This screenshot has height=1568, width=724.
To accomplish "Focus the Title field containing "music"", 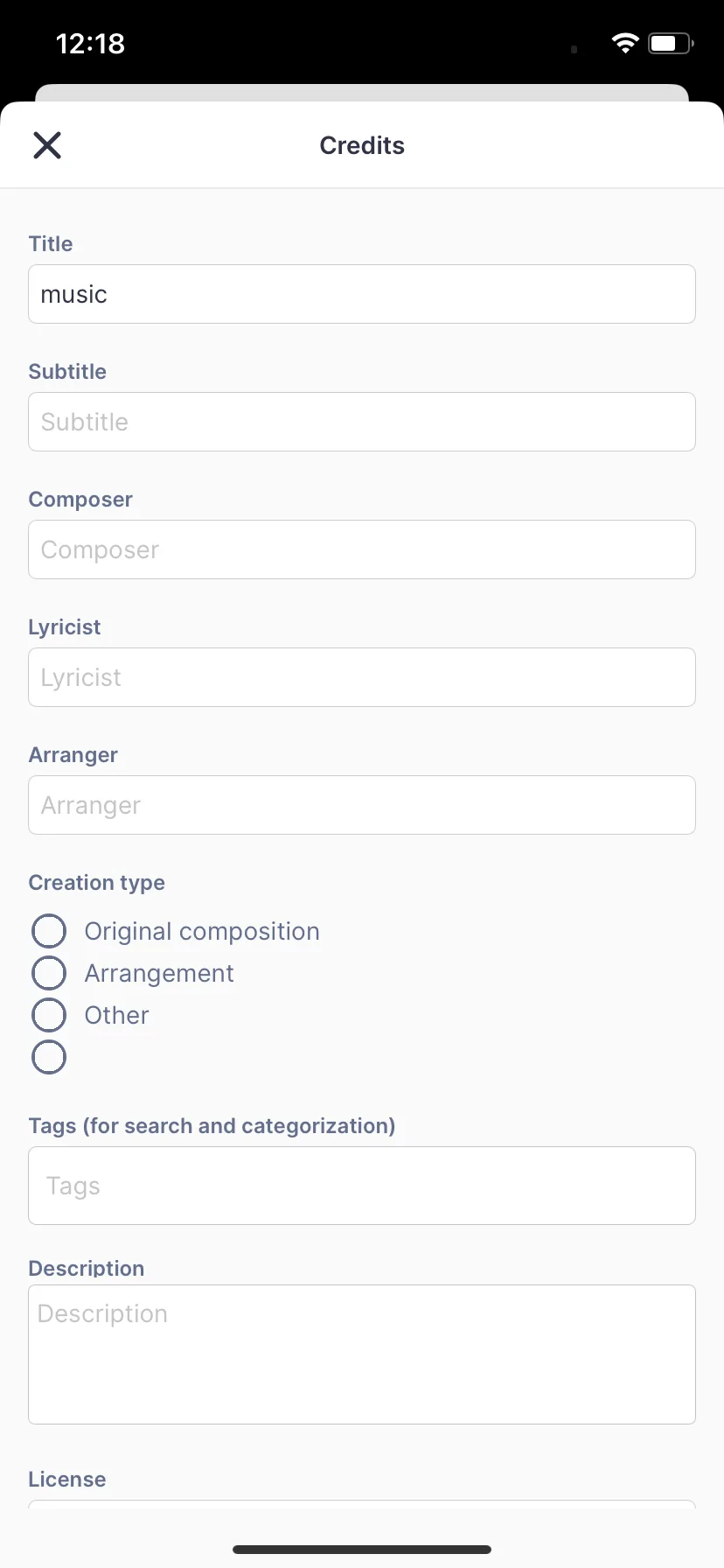I will 362,294.
